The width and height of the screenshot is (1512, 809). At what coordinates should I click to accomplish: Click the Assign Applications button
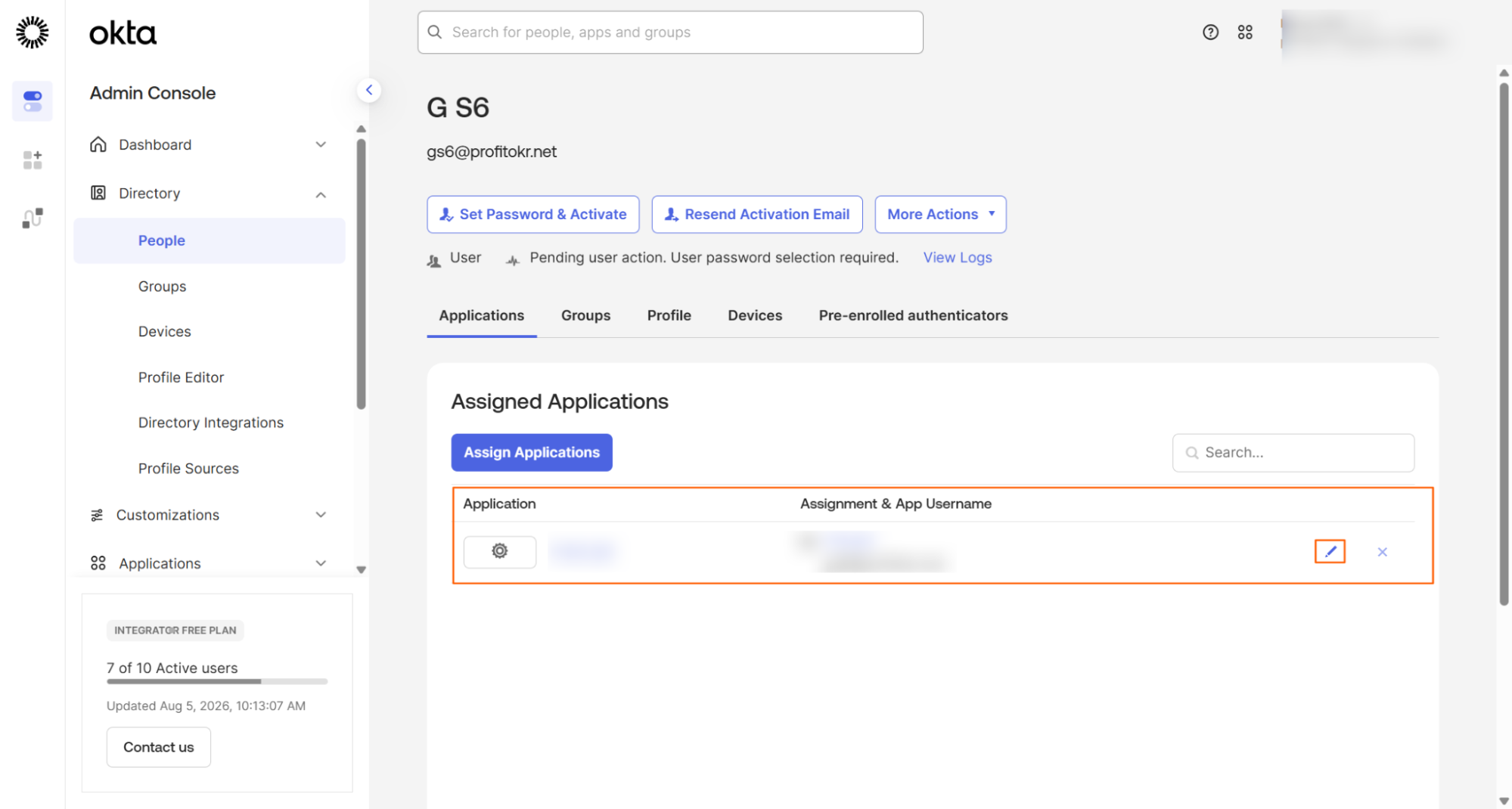(x=532, y=452)
